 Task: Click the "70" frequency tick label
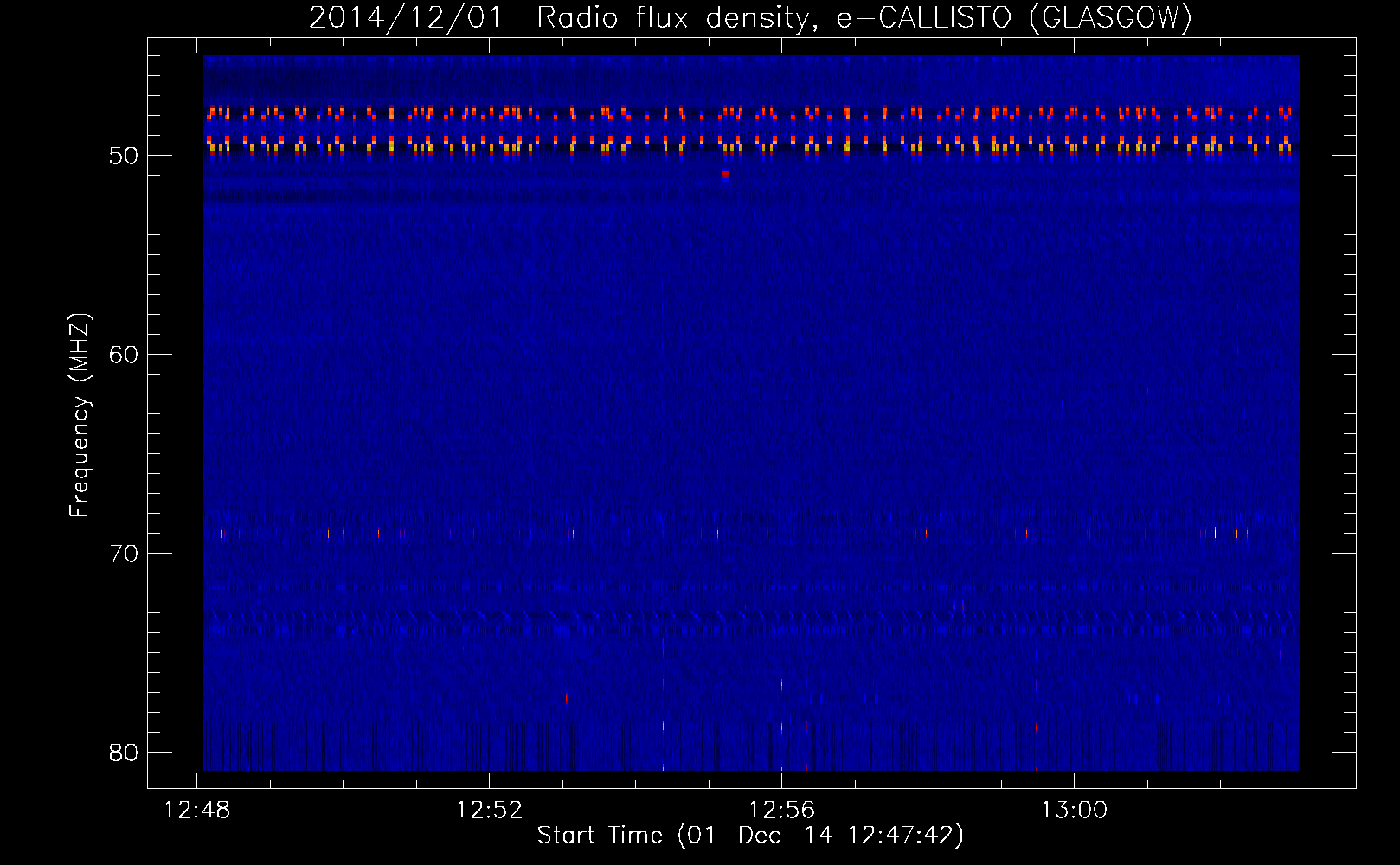124,554
